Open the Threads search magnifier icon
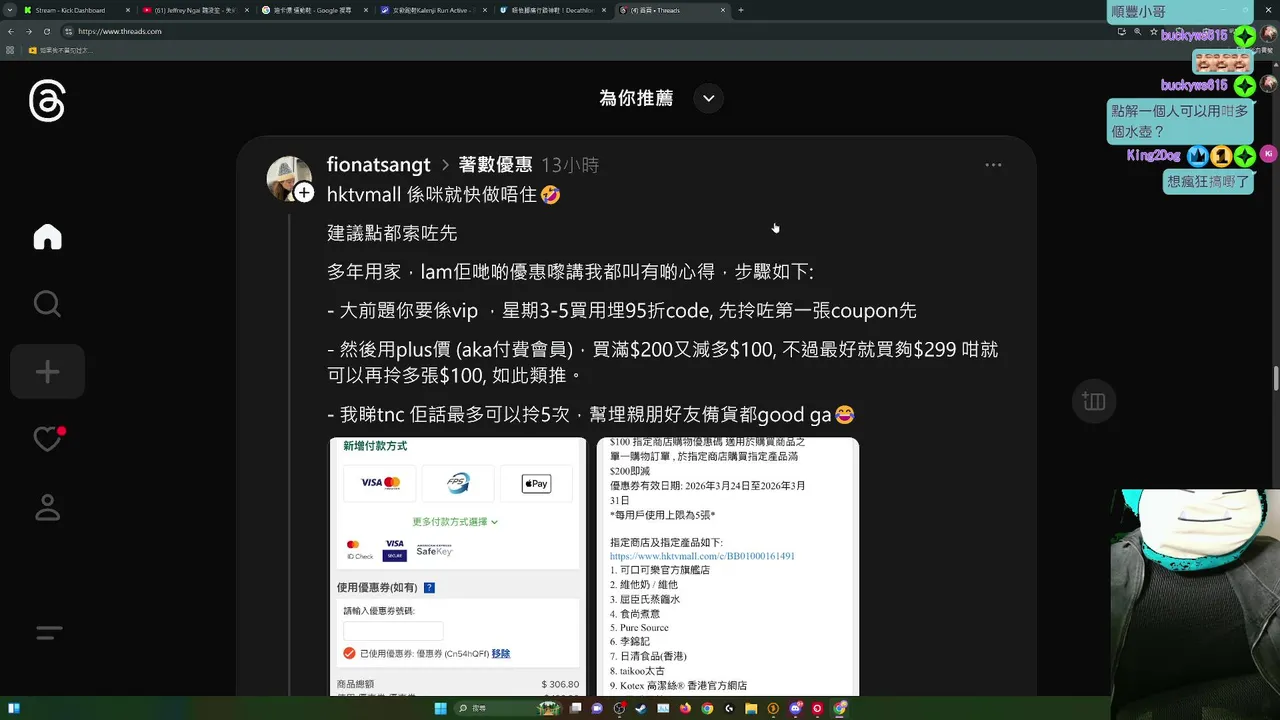The width and height of the screenshot is (1280, 720). [x=47, y=304]
